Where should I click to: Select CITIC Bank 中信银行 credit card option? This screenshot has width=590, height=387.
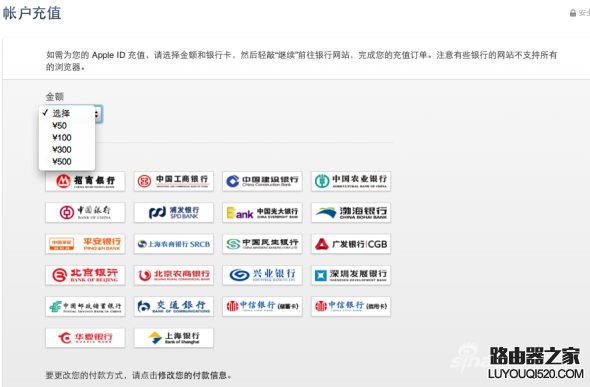[x=351, y=307]
